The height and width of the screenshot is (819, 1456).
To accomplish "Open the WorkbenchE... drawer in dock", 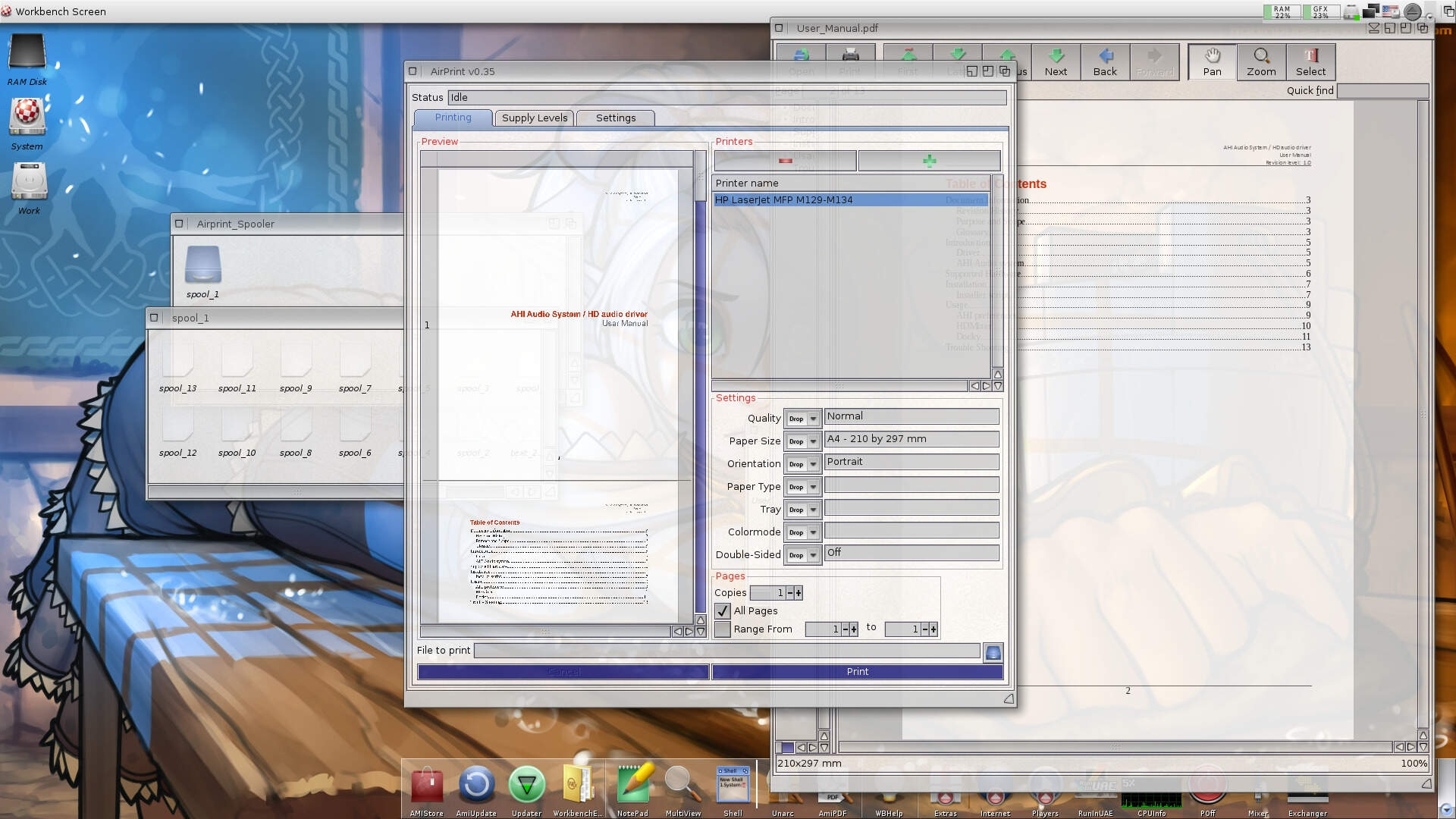I will tap(578, 785).
